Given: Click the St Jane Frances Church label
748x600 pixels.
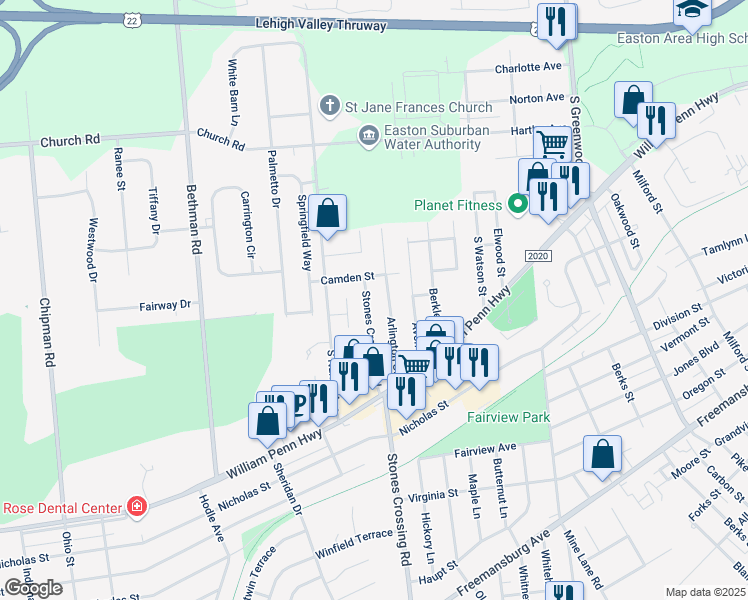Looking at the screenshot, I should point(418,107).
